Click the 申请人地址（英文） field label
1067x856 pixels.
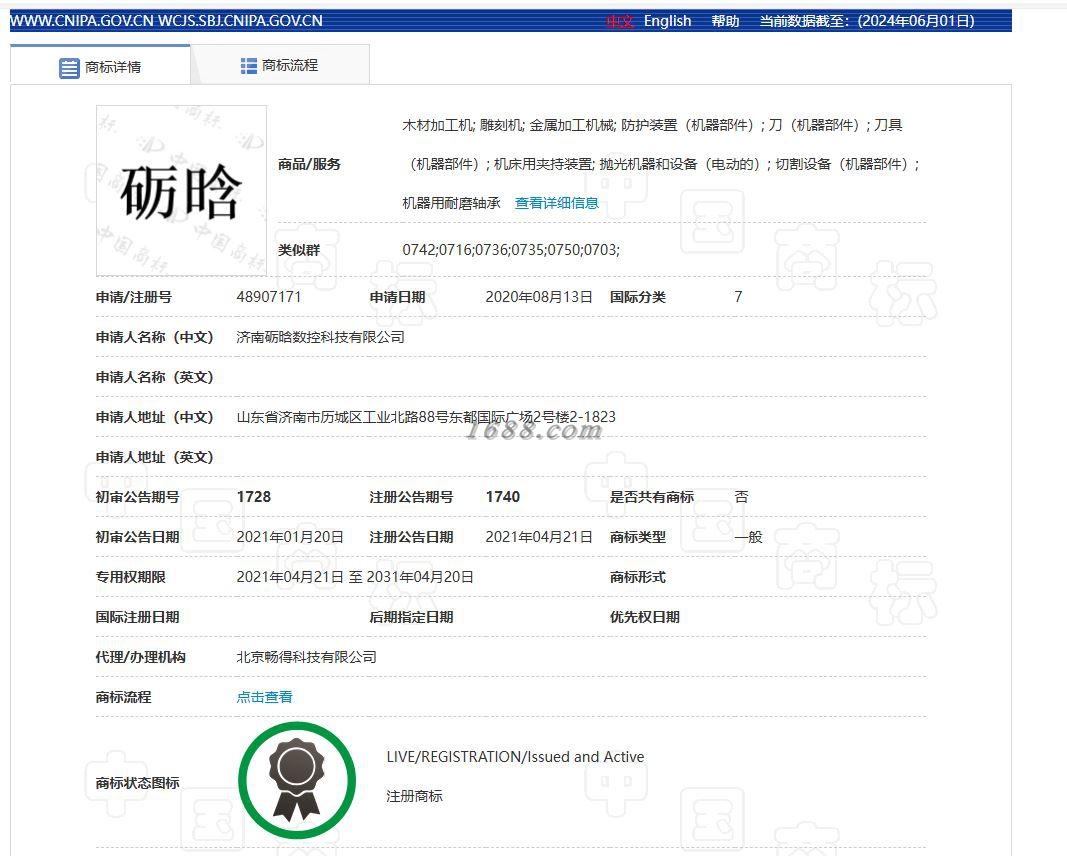(155, 457)
